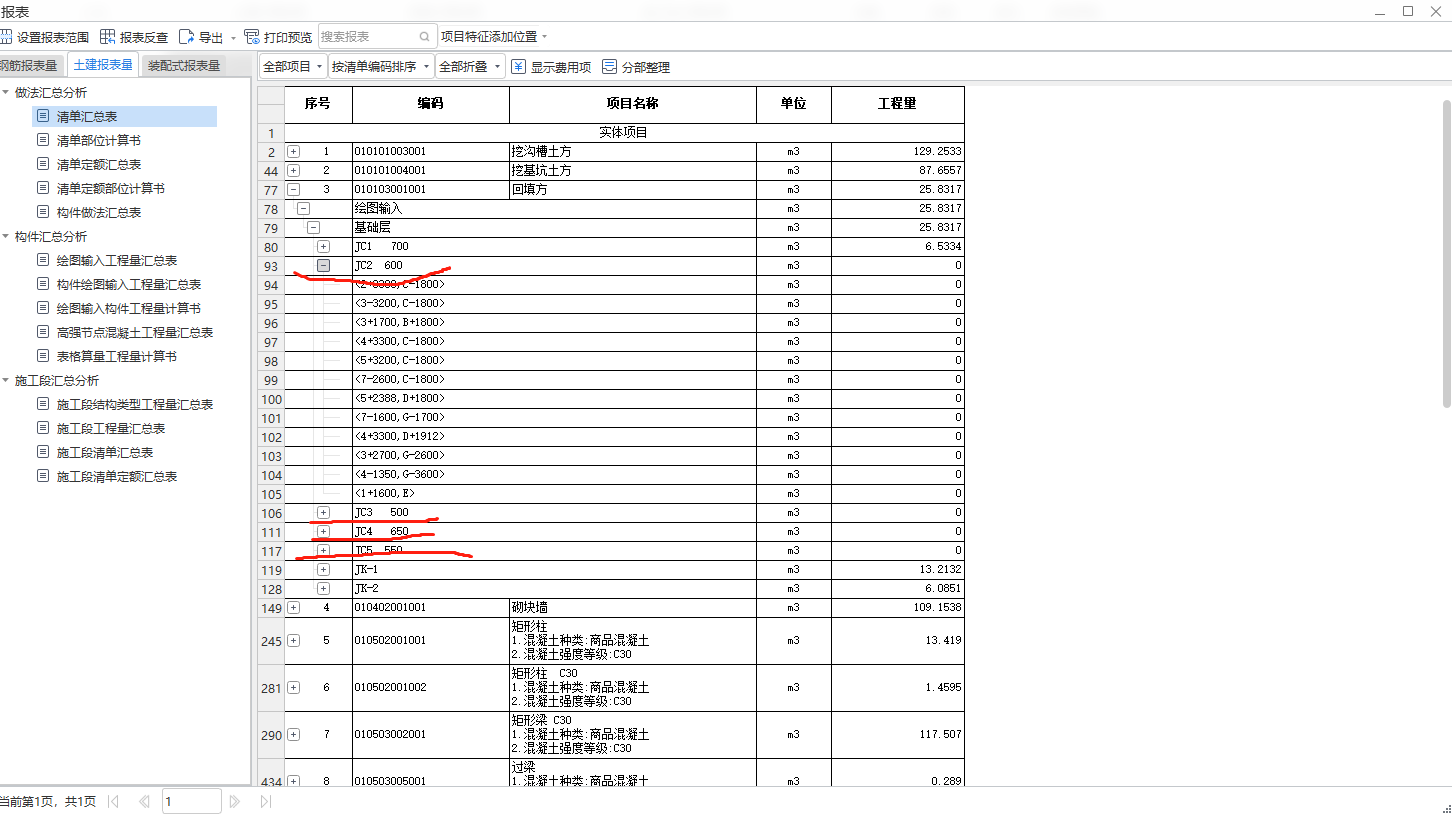
Task: Collapse the JC2 600 row
Action: (324, 265)
